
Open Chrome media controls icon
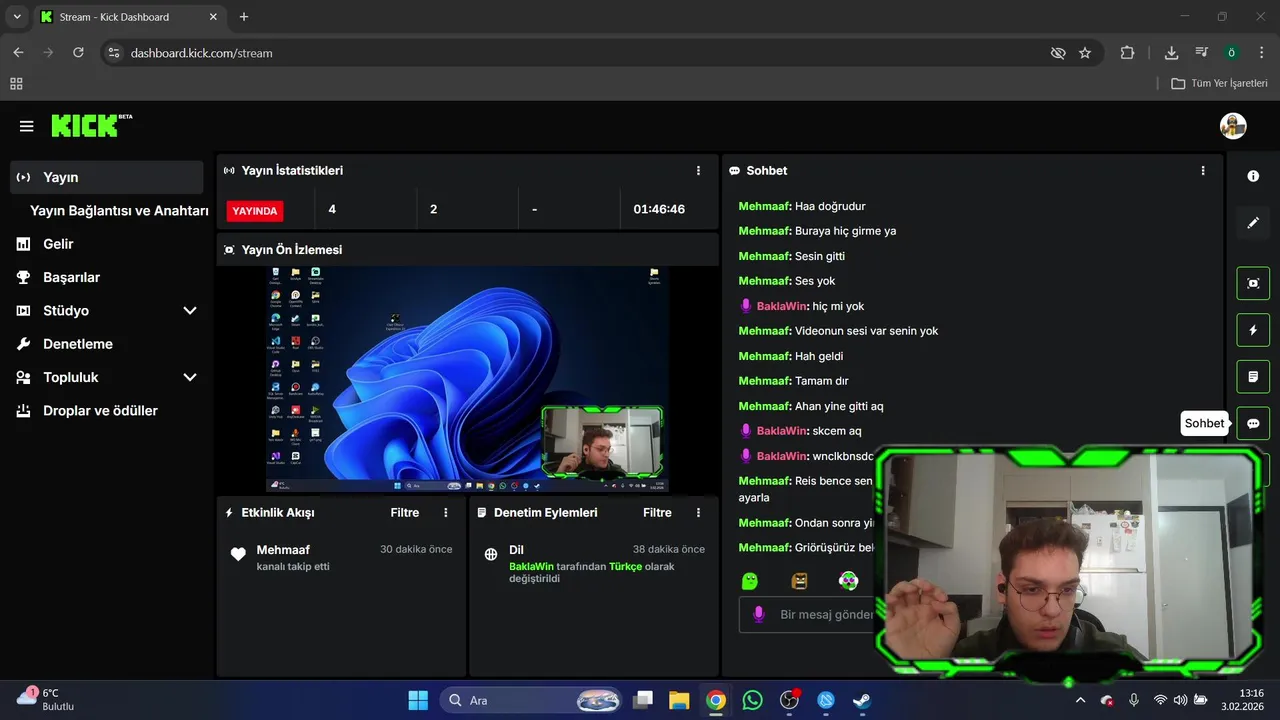1201,53
